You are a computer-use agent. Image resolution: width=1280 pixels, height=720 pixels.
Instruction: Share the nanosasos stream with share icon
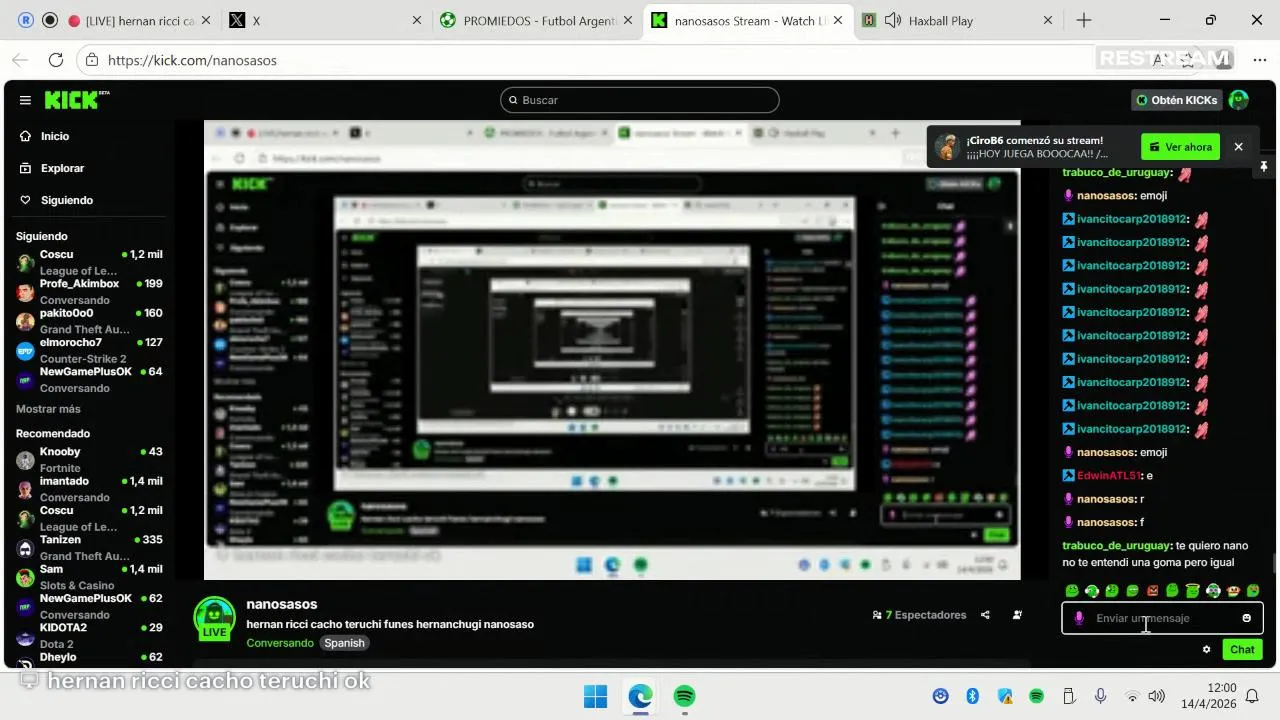pos(985,615)
